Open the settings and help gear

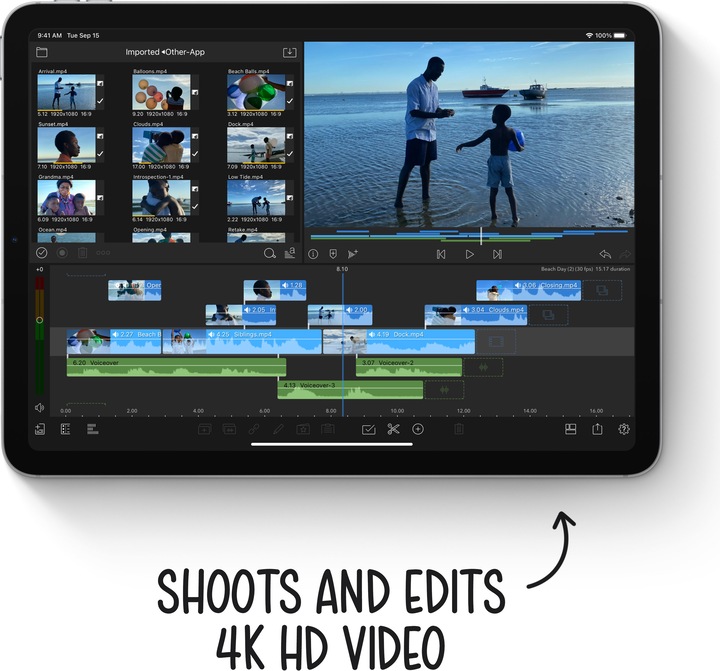click(624, 429)
